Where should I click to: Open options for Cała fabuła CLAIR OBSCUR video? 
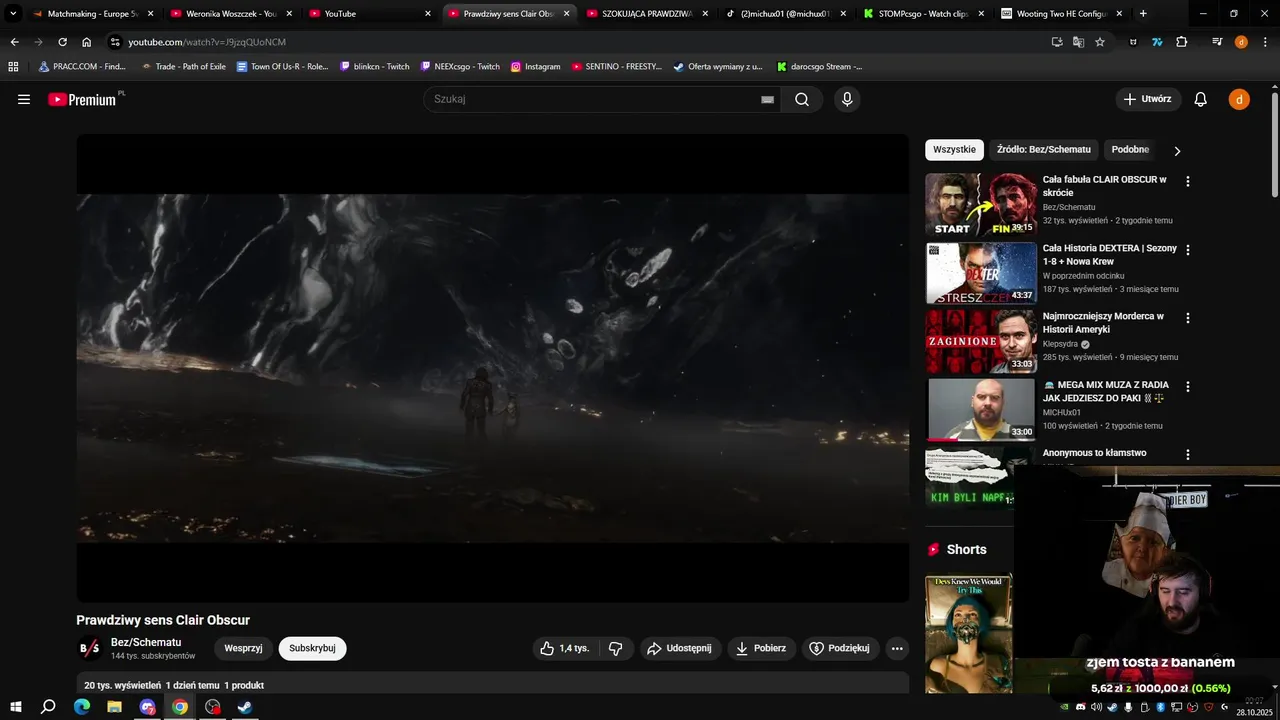click(x=1188, y=181)
